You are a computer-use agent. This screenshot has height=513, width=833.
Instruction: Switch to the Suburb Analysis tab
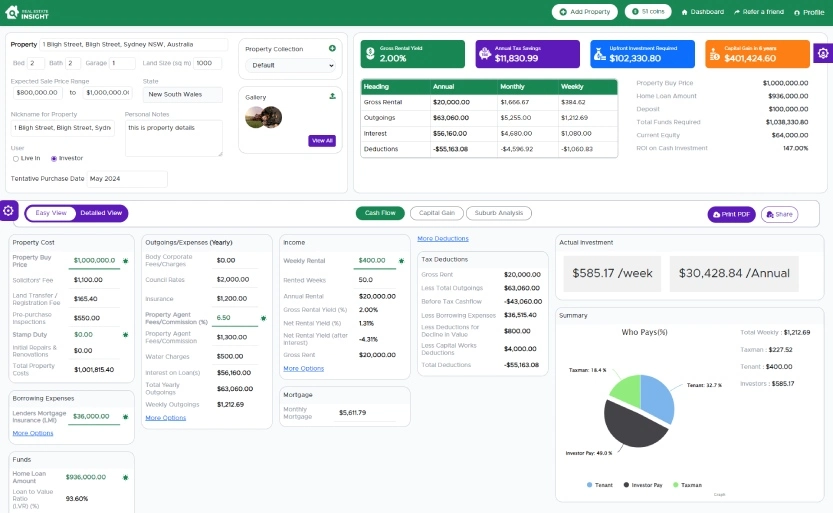[498, 213]
